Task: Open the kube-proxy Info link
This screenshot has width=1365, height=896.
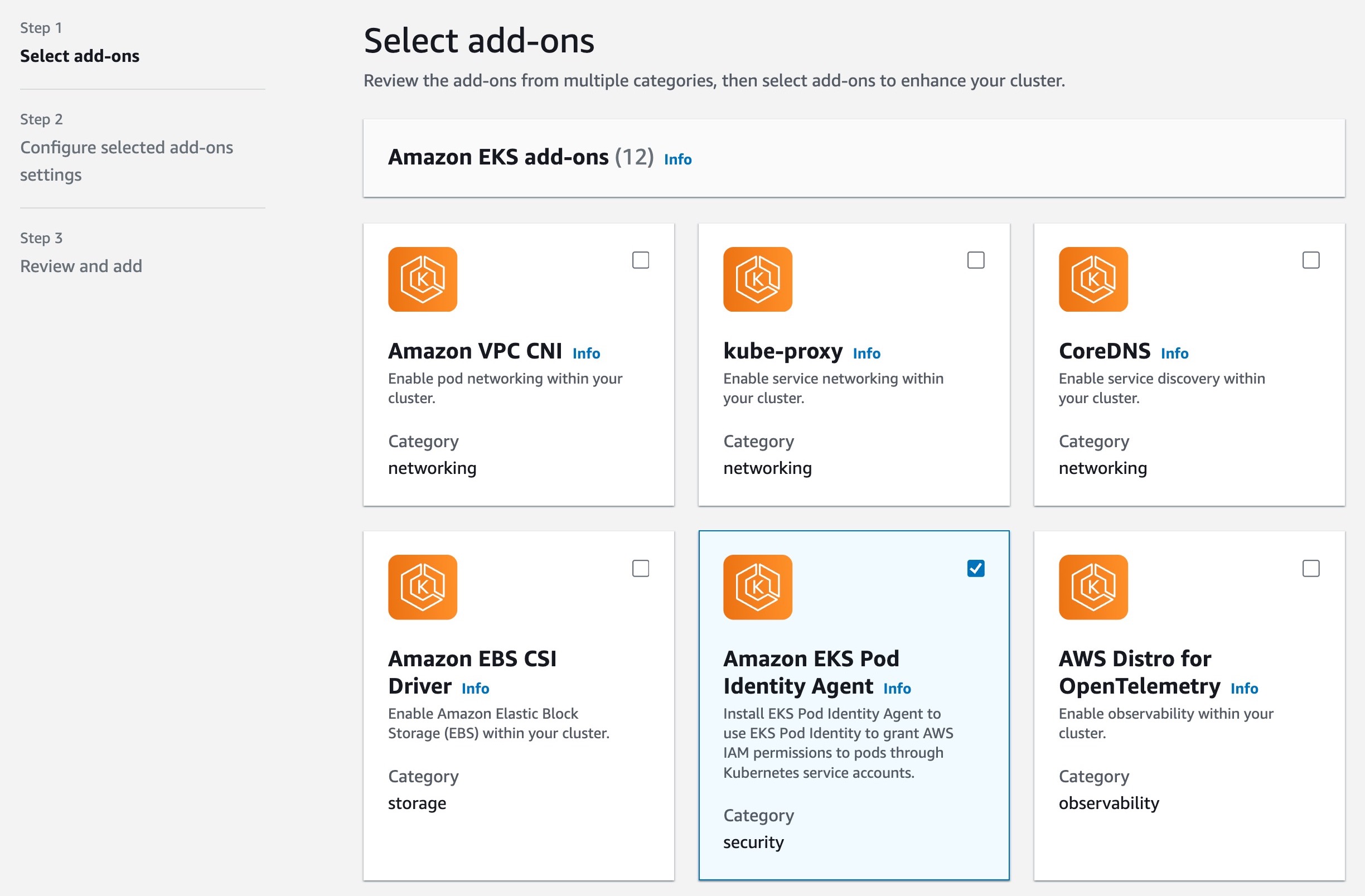Action: click(867, 353)
